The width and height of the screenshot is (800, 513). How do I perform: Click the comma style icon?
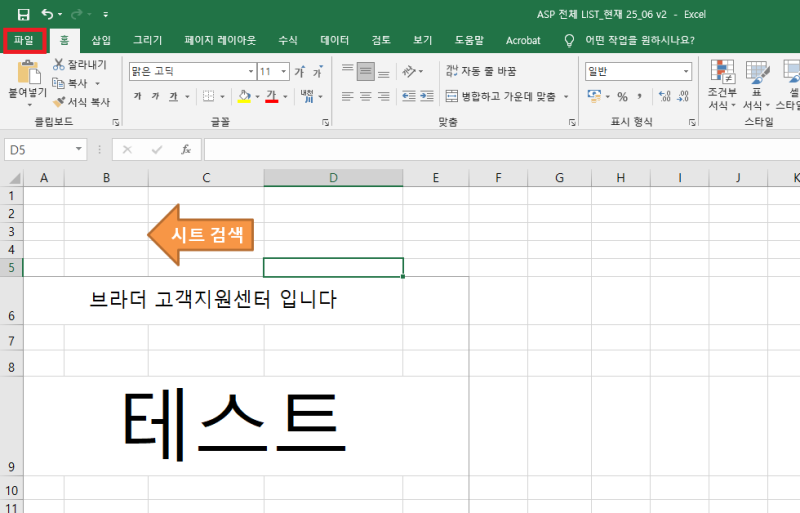point(640,96)
